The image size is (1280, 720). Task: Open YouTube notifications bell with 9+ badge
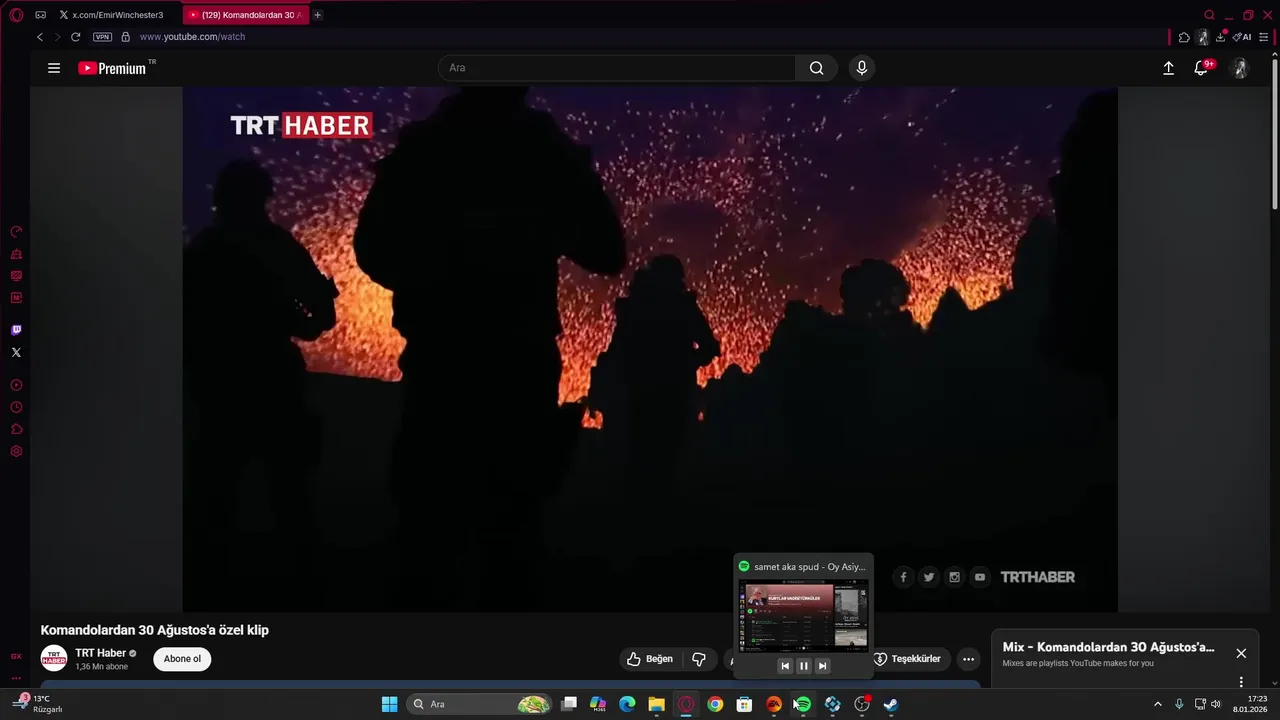click(x=1203, y=67)
